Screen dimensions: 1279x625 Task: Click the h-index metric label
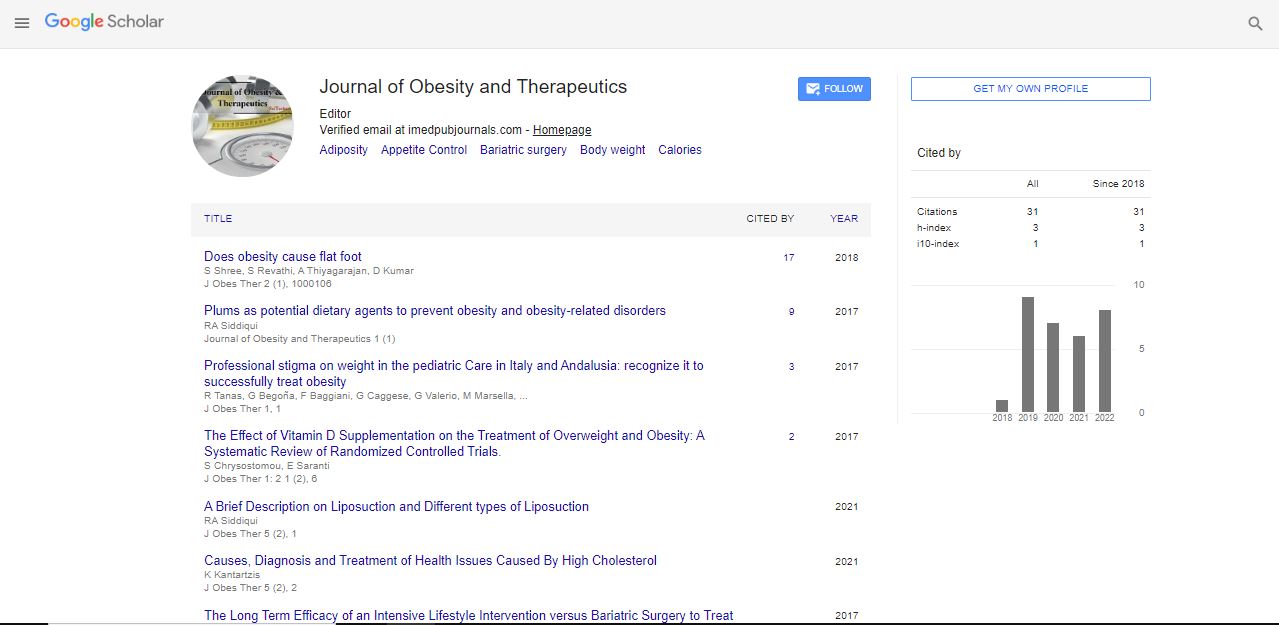coord(934,228)
